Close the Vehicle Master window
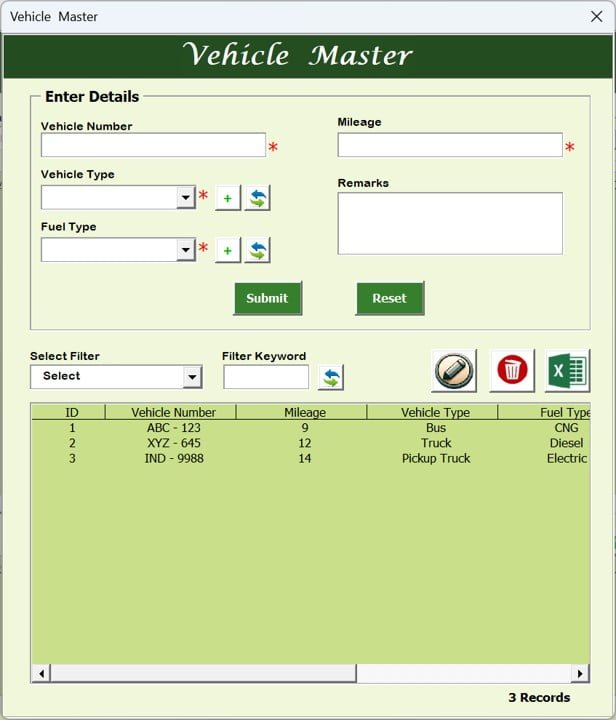The height and width of the screenshot is (720, 616). [596, 17]
